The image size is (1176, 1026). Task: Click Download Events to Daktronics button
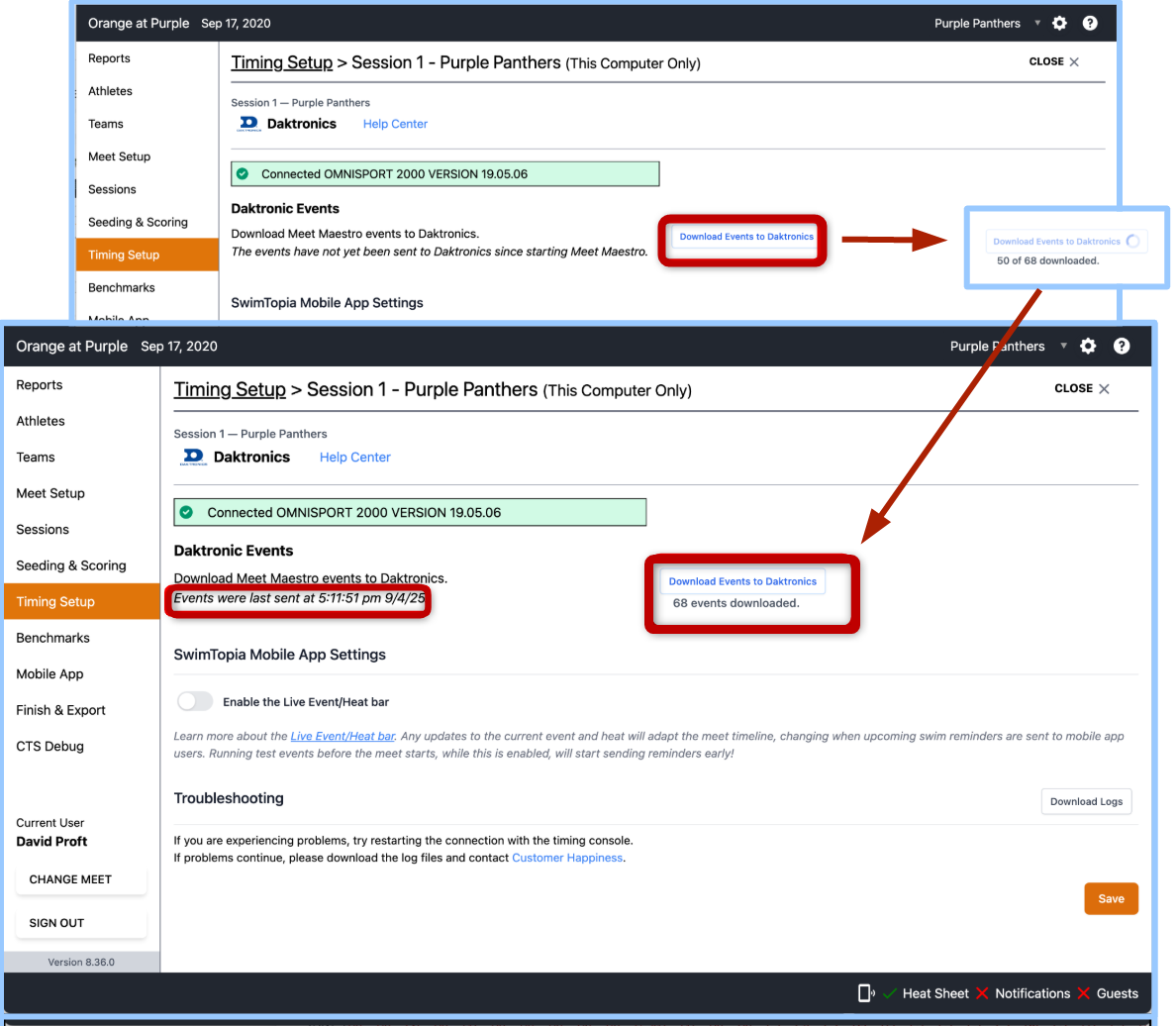click(742, 581)
